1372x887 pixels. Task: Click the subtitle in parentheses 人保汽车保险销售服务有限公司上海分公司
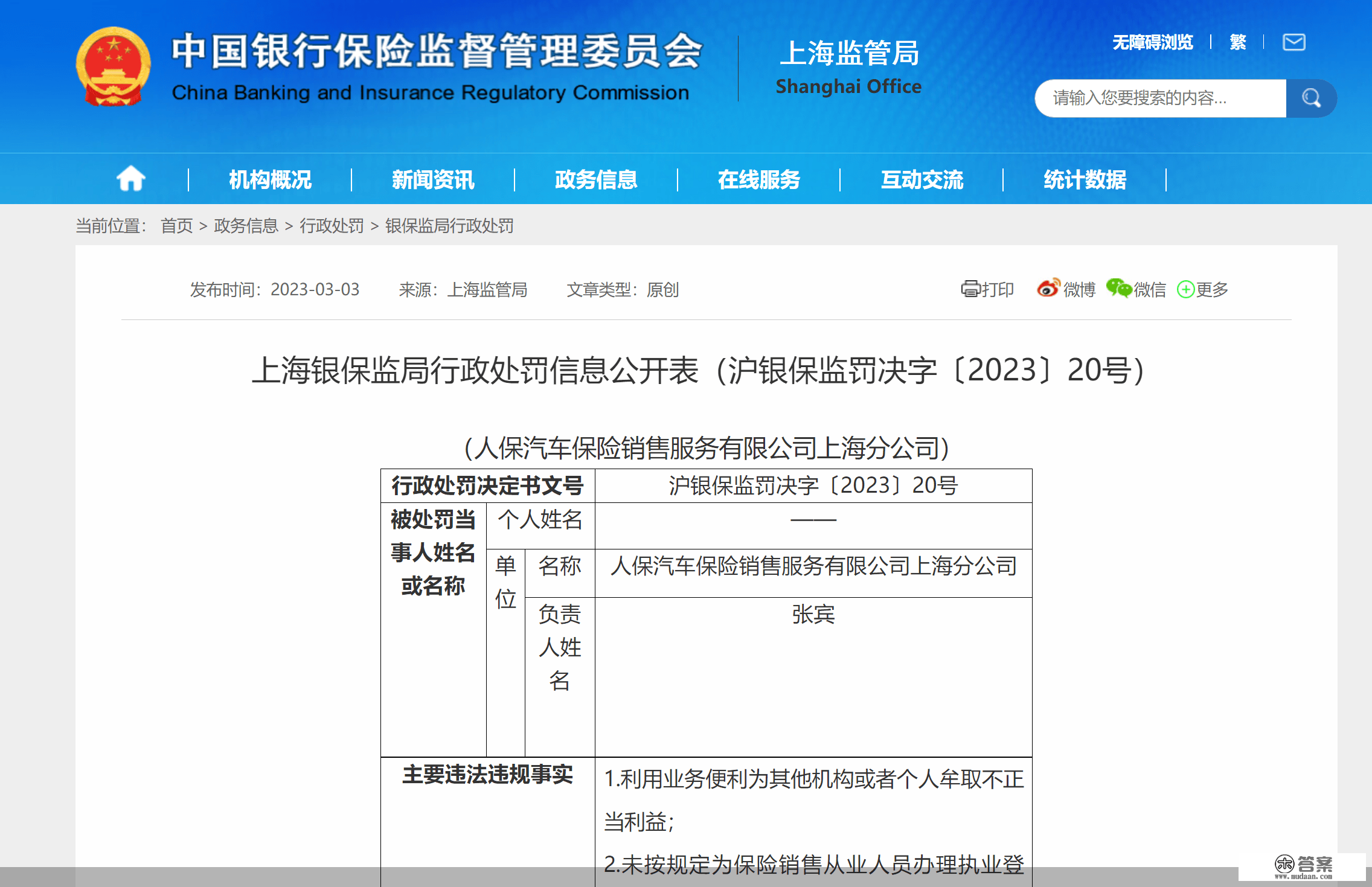707,448
